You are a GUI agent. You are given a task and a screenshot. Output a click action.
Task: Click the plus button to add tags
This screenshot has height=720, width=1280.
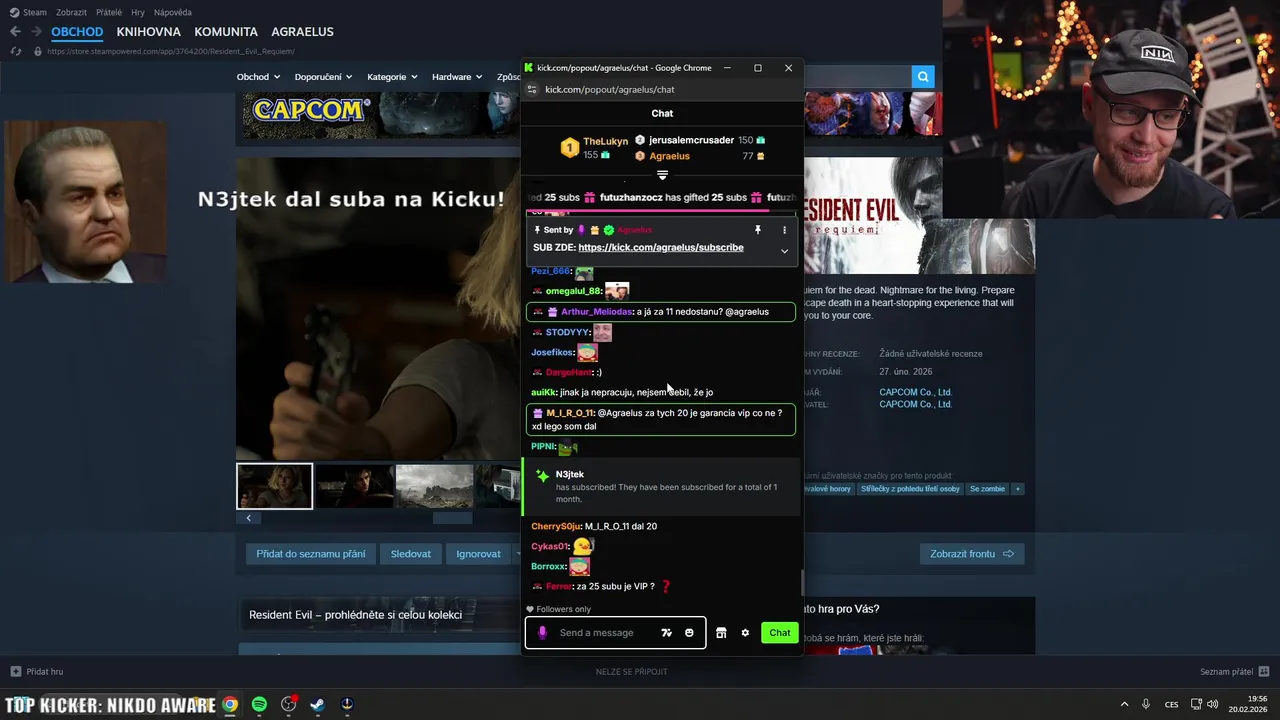tap(1017, 489)
